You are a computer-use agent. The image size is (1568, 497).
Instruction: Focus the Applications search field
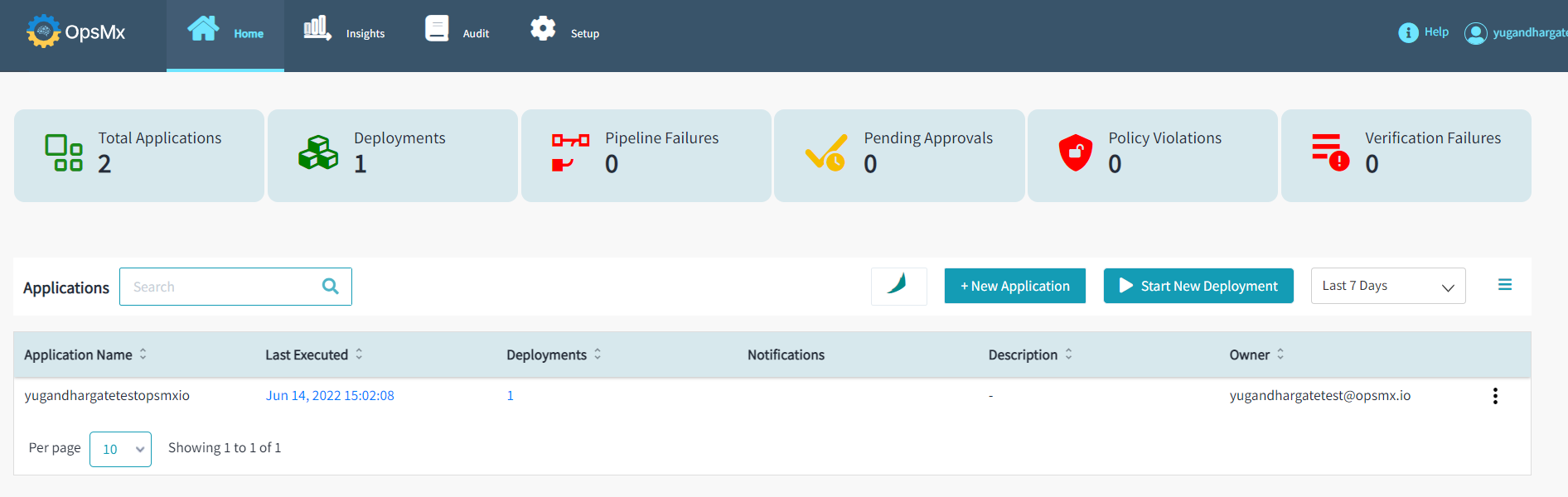click(x=220, y=287)
